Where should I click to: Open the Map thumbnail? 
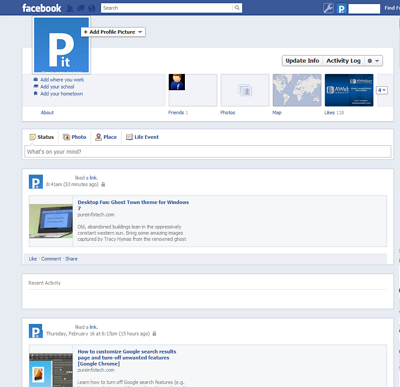[x=297, y=90]
